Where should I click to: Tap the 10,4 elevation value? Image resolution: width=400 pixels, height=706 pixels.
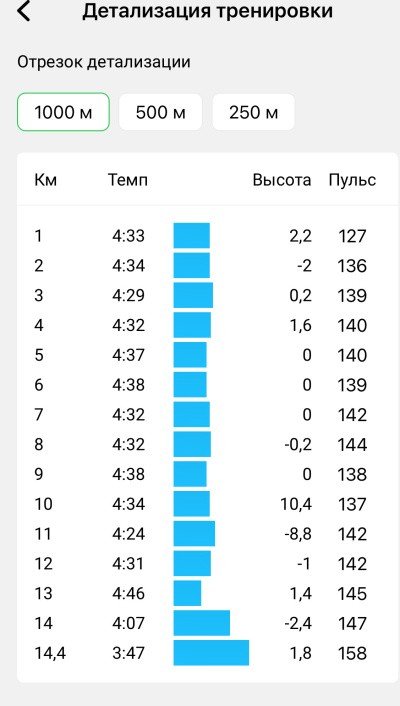coord(295,504)
